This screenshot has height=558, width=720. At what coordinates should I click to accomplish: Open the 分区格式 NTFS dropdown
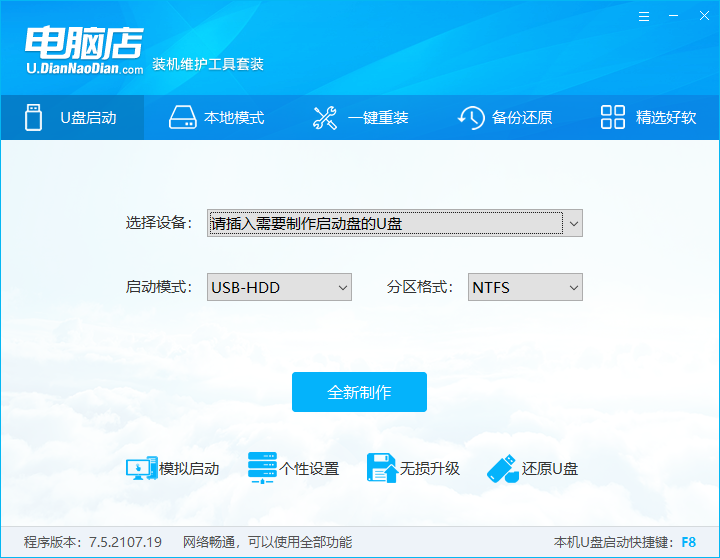click(x=525, y=287)
